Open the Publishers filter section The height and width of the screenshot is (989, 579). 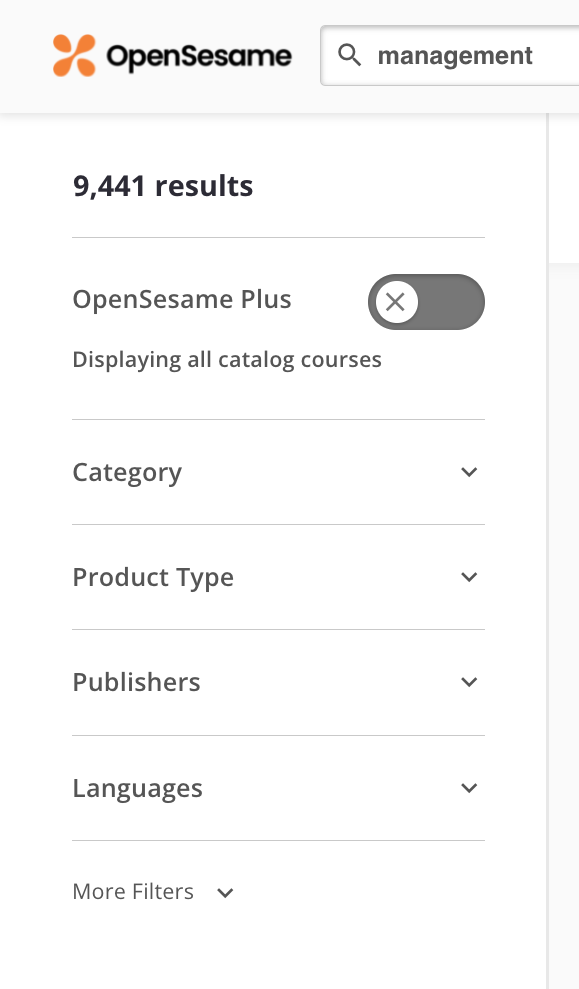[278, 682]
